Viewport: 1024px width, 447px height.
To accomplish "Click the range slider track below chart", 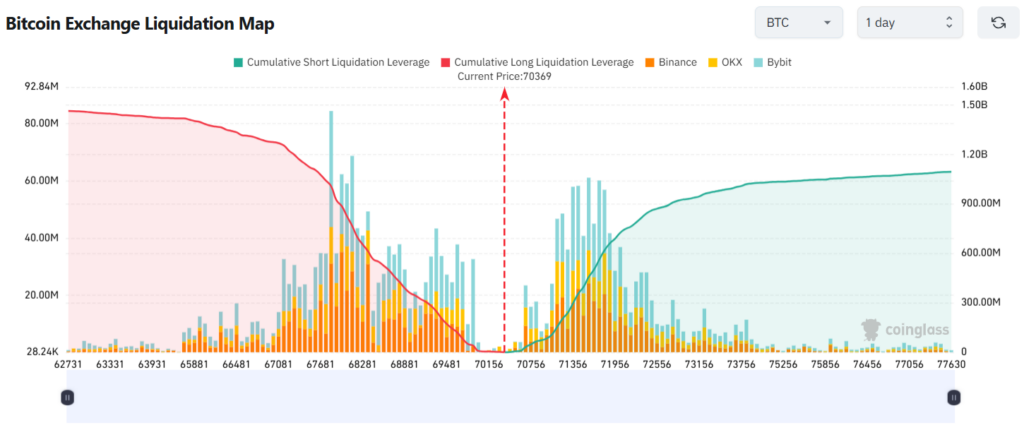I will 510,397.
